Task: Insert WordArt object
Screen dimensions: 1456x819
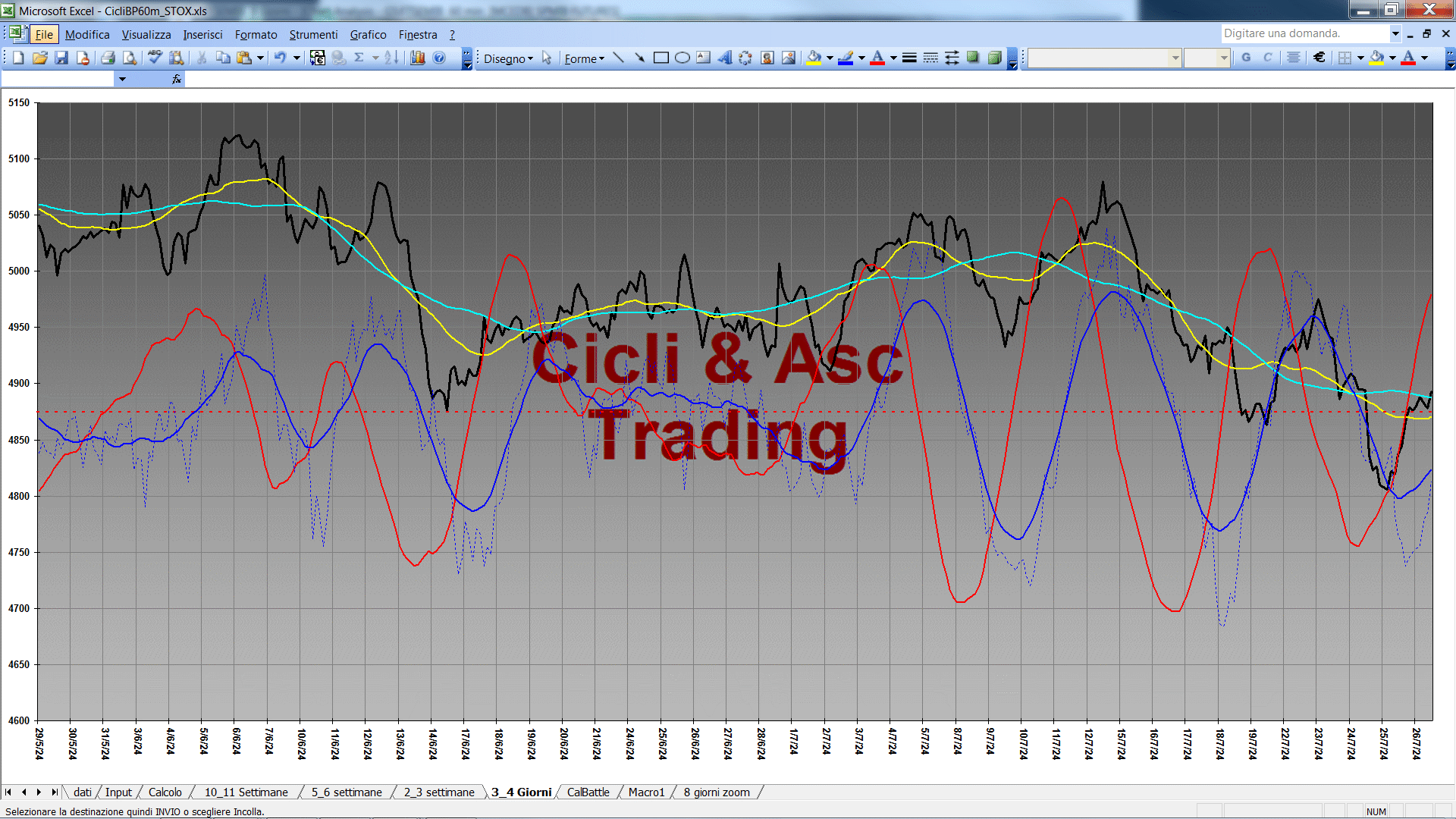Action: (725, 58)
